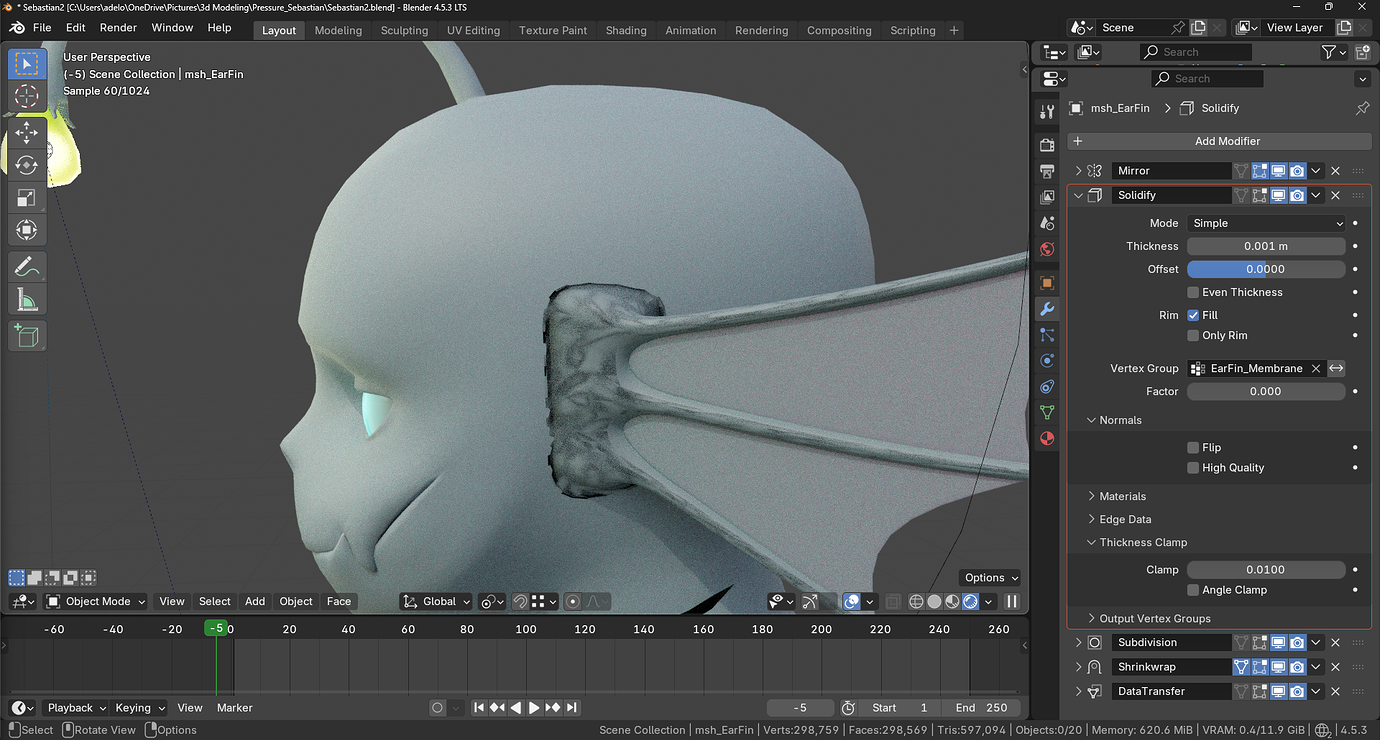Adjust the vertex group Factor slider
Viewport: 1380px width, 740px height.
(x=1266, y=391)
